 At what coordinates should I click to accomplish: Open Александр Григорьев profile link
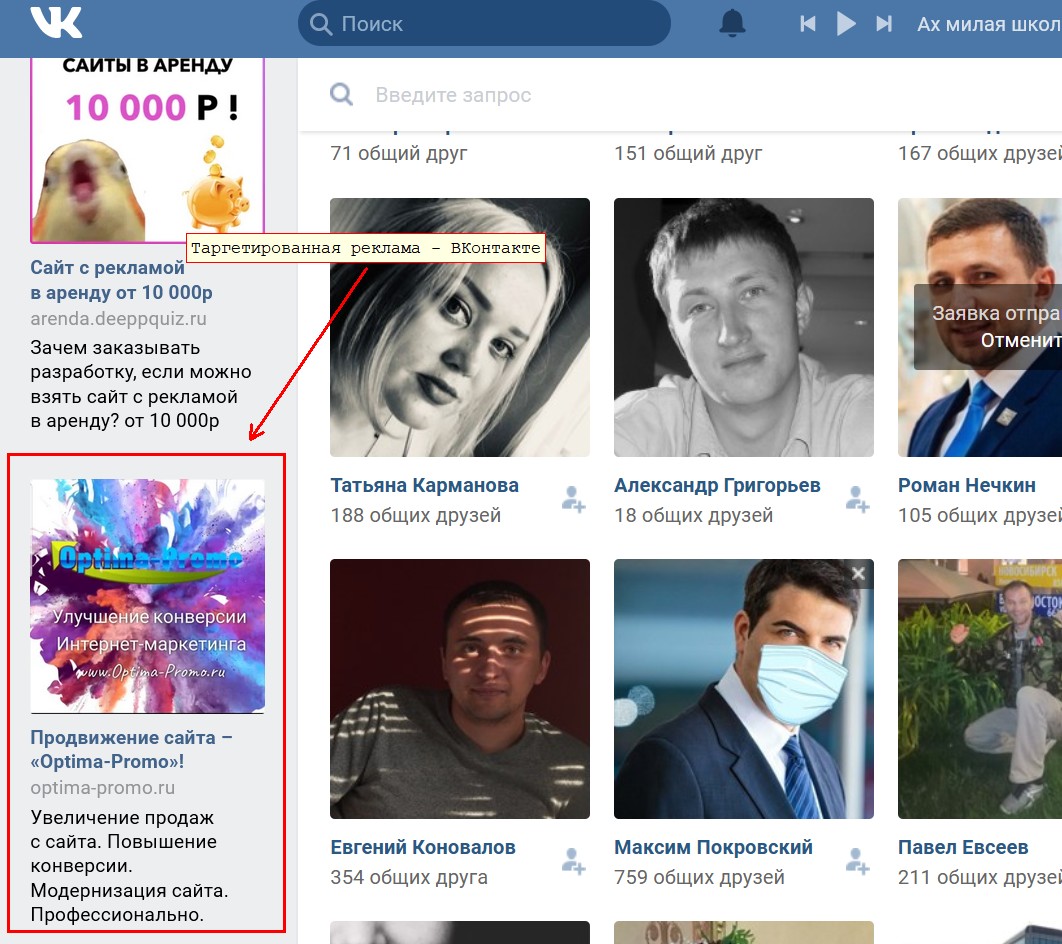pyautogui.click(x=717, y=486)
